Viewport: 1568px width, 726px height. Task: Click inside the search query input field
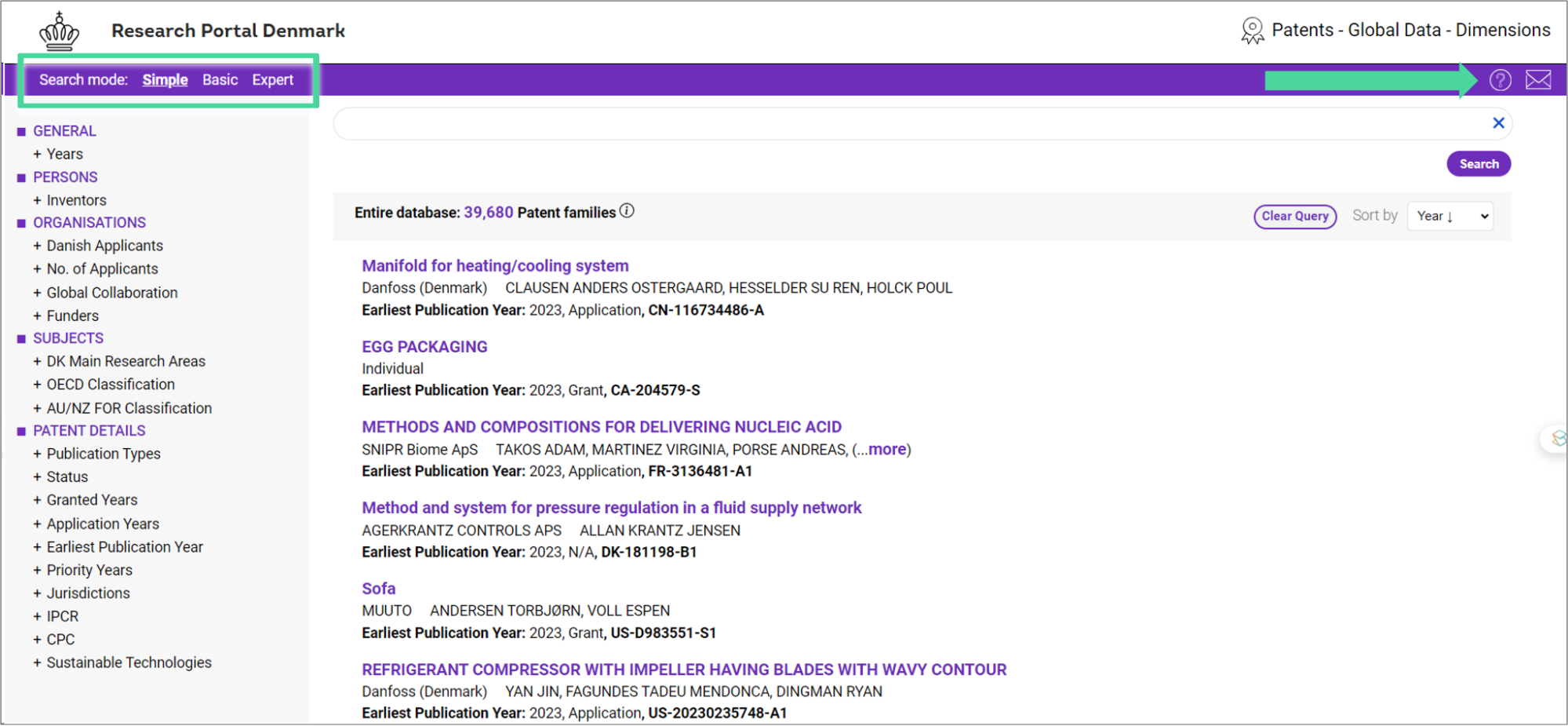click(x=910, y=124)
